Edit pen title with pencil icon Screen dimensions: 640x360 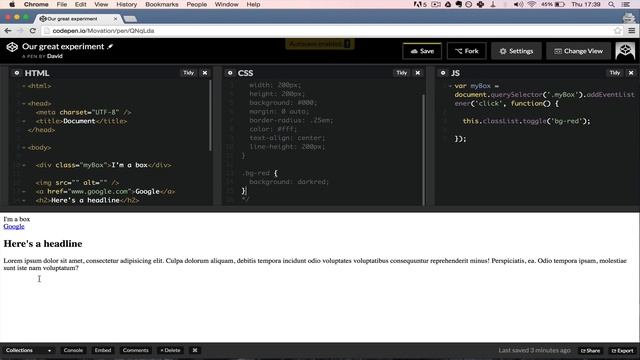[110, 47]
